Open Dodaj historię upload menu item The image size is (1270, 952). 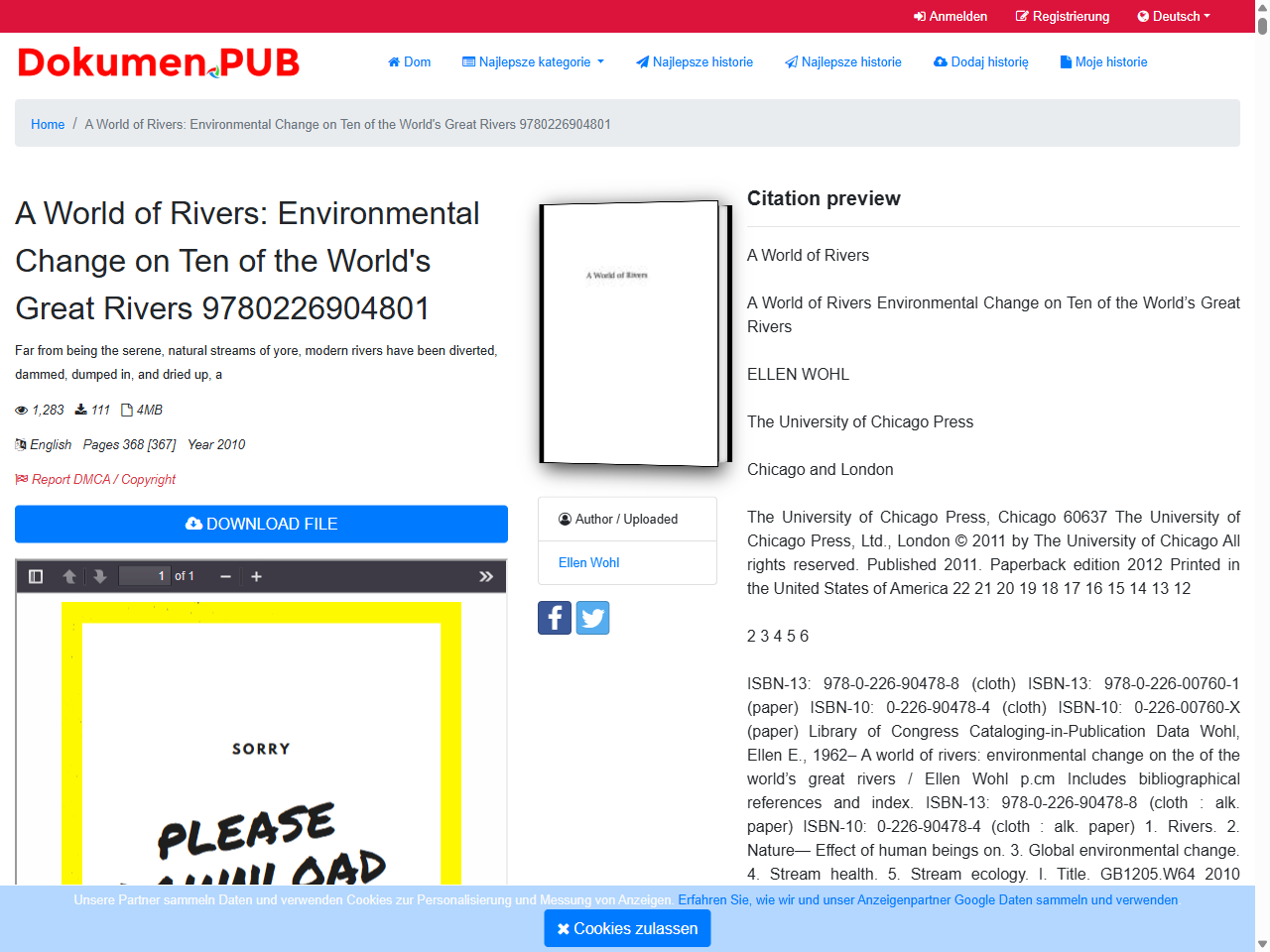[981, 61]
